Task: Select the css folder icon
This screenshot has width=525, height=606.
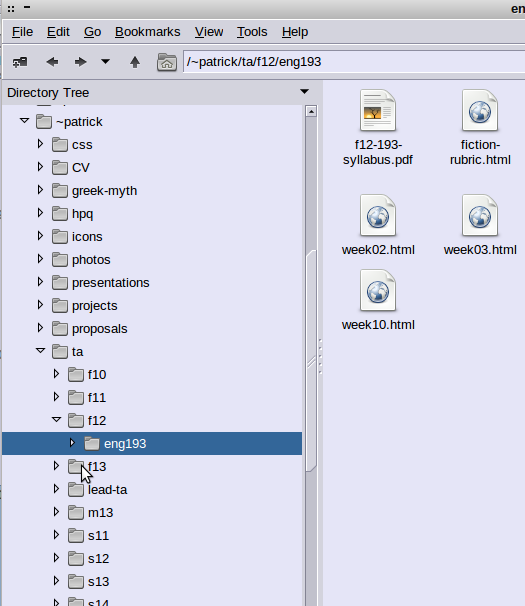Action: [x=60, y=145]
